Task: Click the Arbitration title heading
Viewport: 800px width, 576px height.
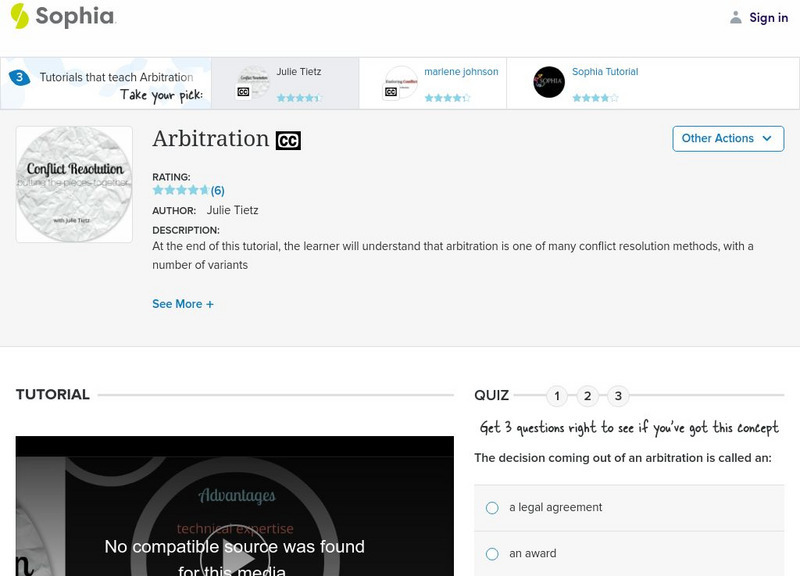Action: click(211, 139)
